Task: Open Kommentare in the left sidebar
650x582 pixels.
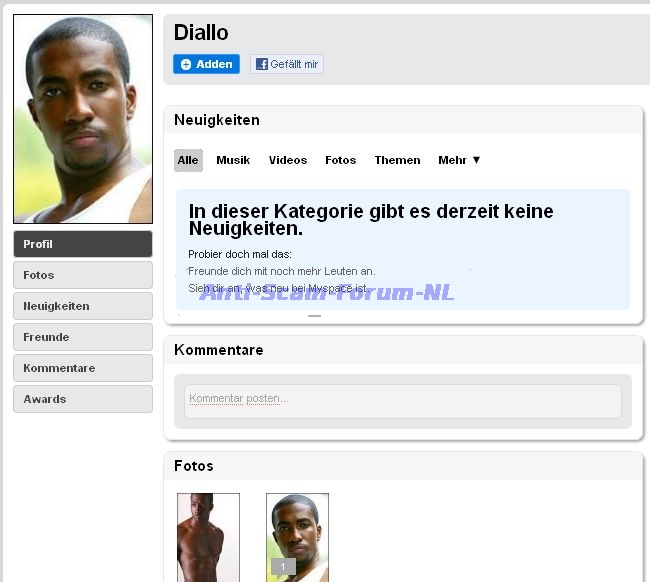Action: pos(83,368)
